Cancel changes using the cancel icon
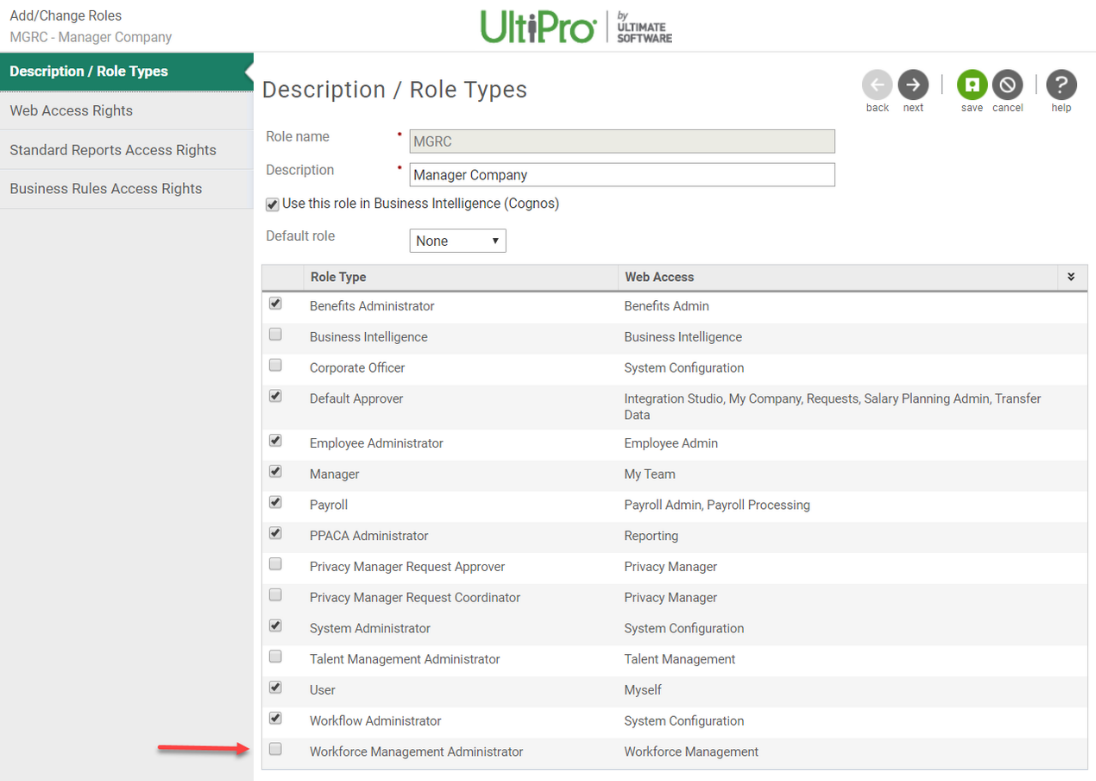Viewport: 1096px width, 781px height. pyautogui.click(x=1007, y=86)
